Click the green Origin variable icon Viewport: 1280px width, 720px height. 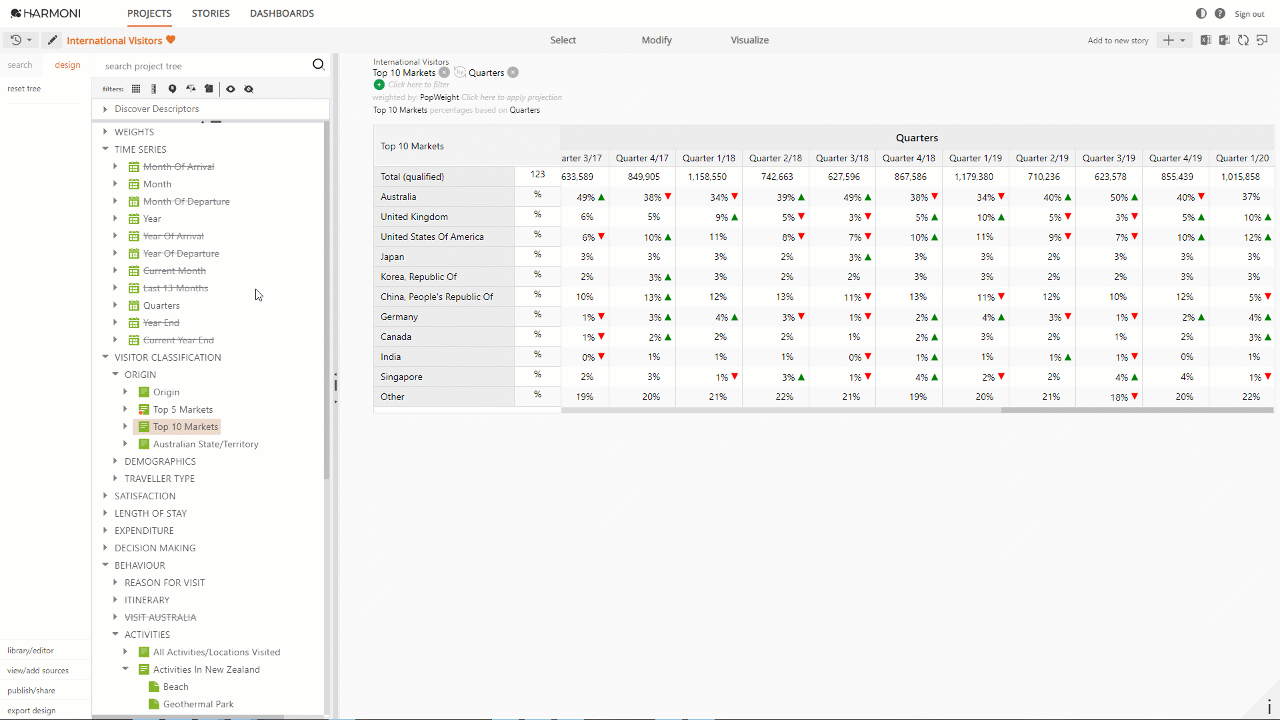(144, 392)
